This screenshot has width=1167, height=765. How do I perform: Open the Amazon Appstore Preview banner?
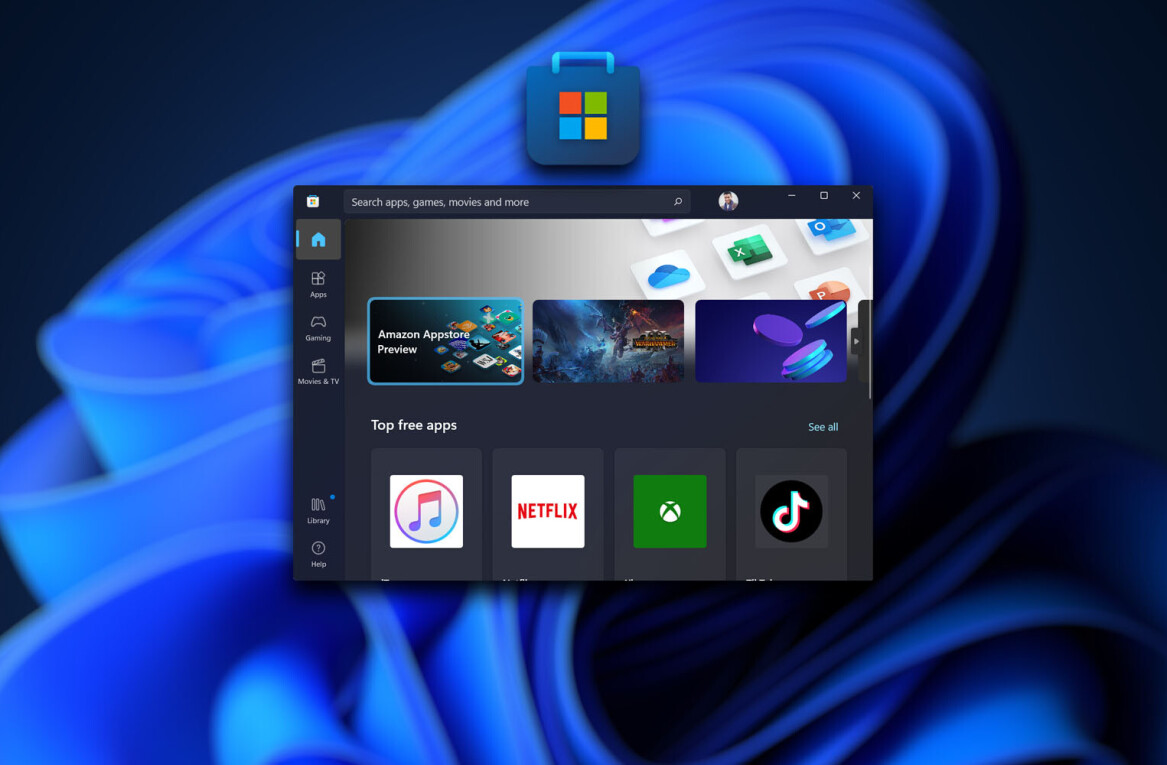click(445, 341)
